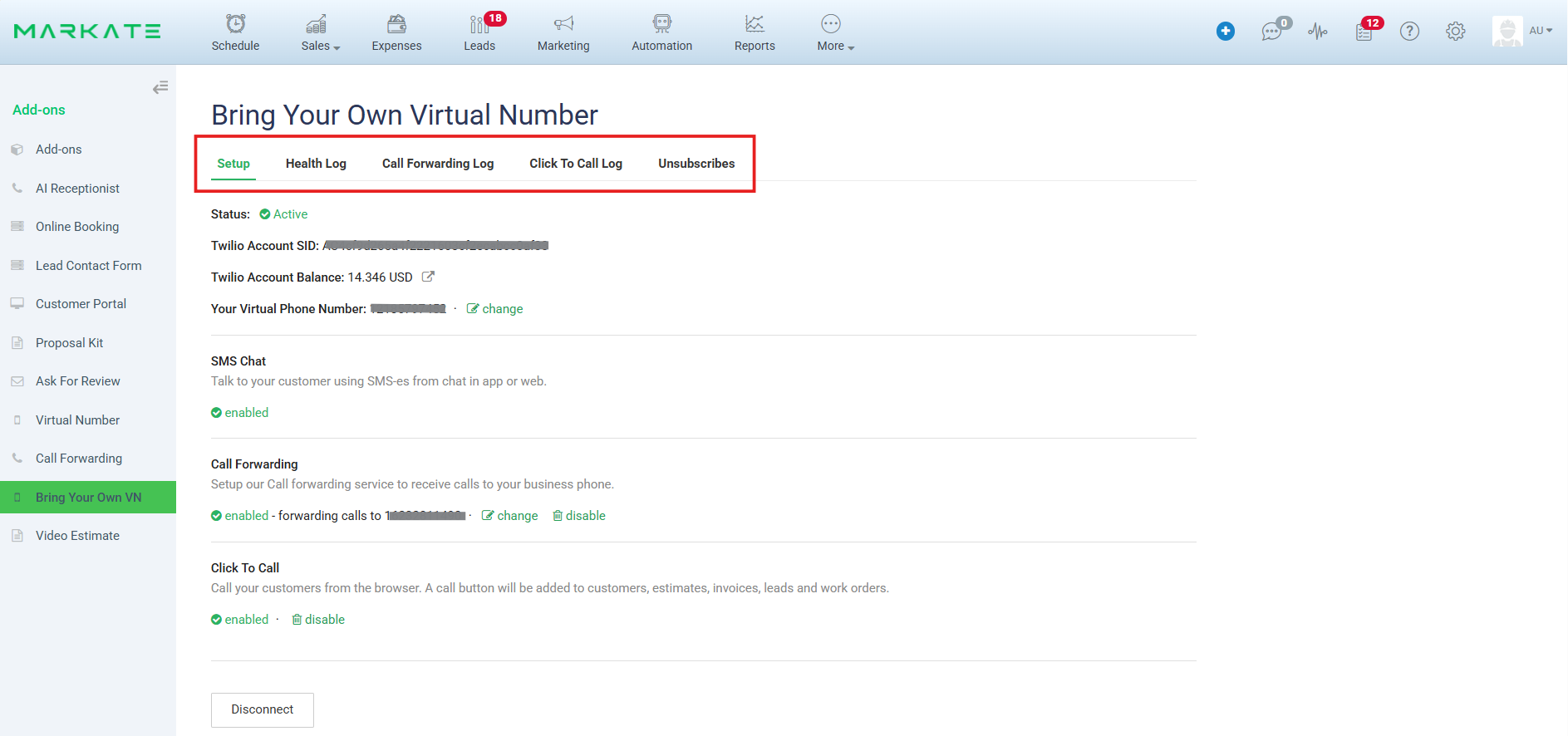Expand the Sales dropdown arrow

point(337,48)
